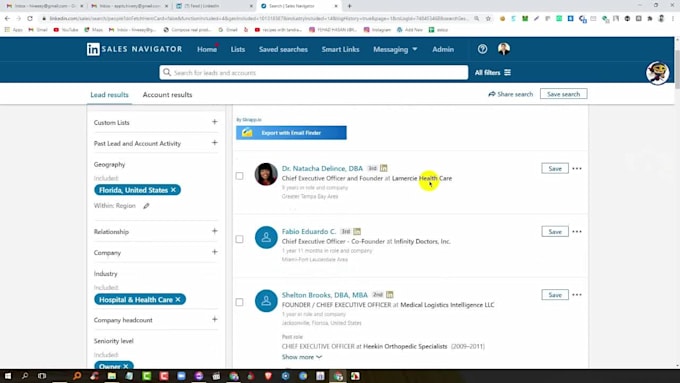Open the help question mark icon
The height and width of the screenshot is (383, 680).
point(482,49)
